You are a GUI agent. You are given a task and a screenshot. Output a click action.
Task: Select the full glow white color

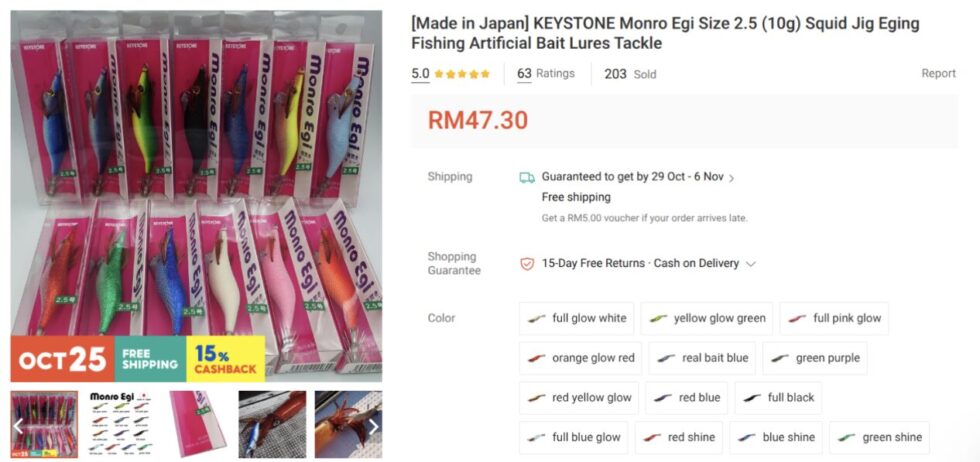576,318
